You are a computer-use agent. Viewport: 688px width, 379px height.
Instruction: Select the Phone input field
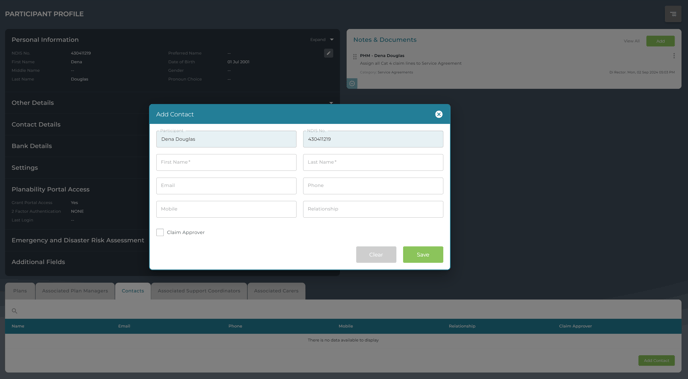(373, 186)
